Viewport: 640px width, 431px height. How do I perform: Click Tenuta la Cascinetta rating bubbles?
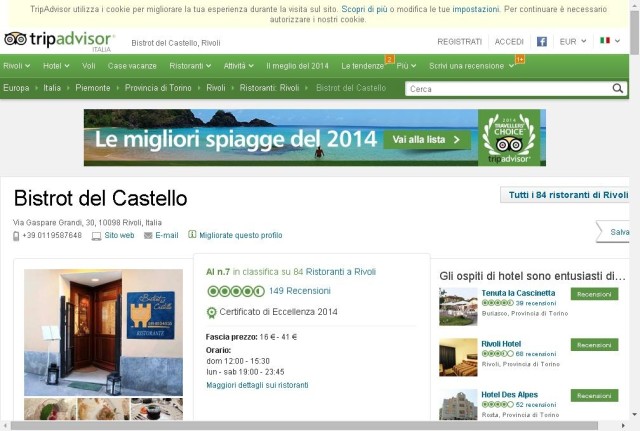[x=498, y=303]
